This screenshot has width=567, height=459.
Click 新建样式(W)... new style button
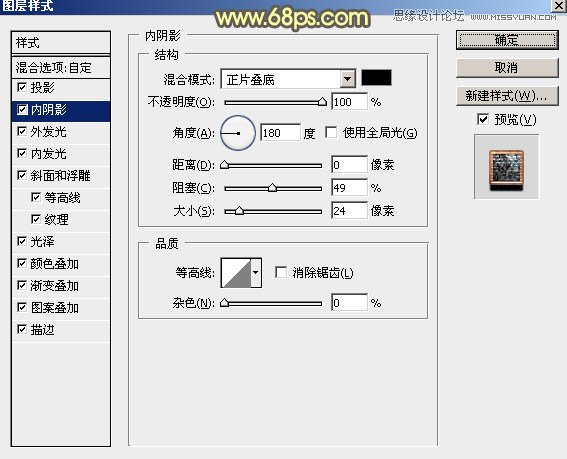pos(507,96)
